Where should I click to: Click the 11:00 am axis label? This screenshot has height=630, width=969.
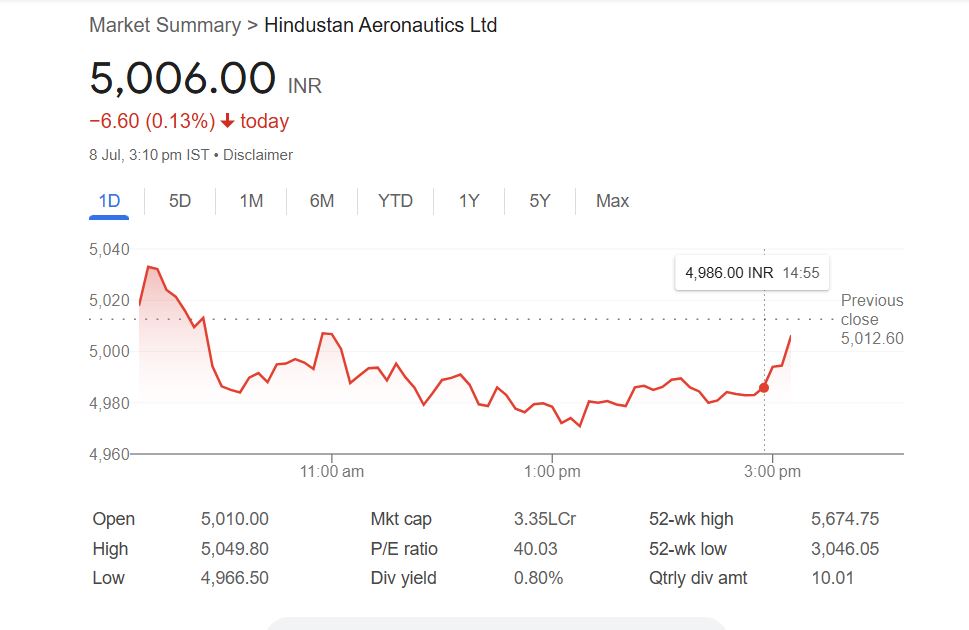[332, 471]
